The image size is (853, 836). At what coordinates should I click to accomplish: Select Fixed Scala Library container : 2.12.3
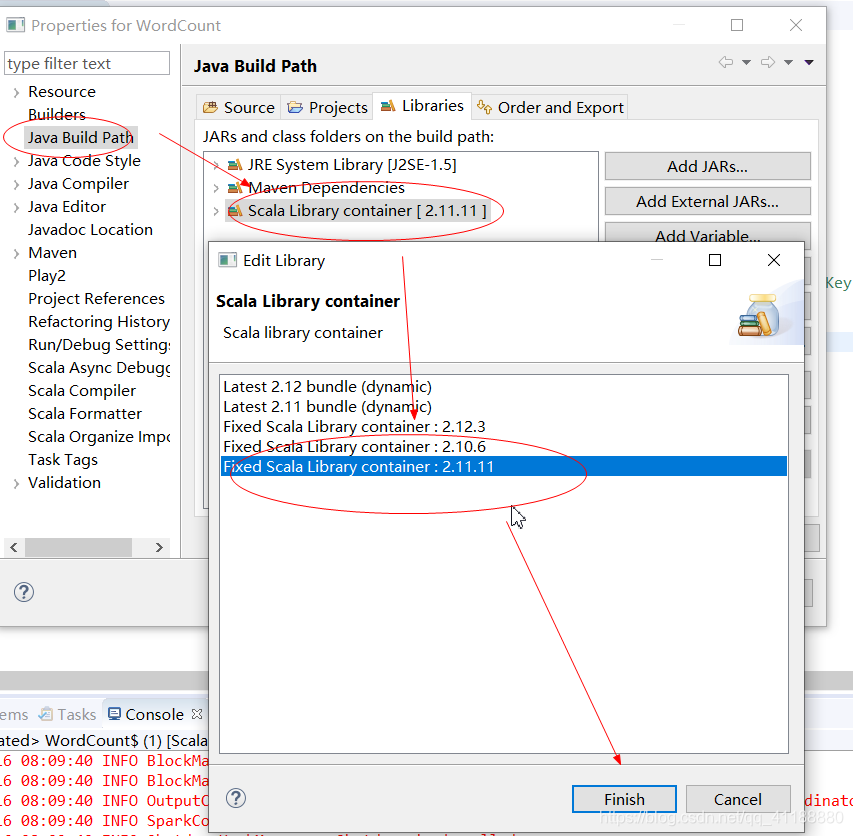point(504,426)
